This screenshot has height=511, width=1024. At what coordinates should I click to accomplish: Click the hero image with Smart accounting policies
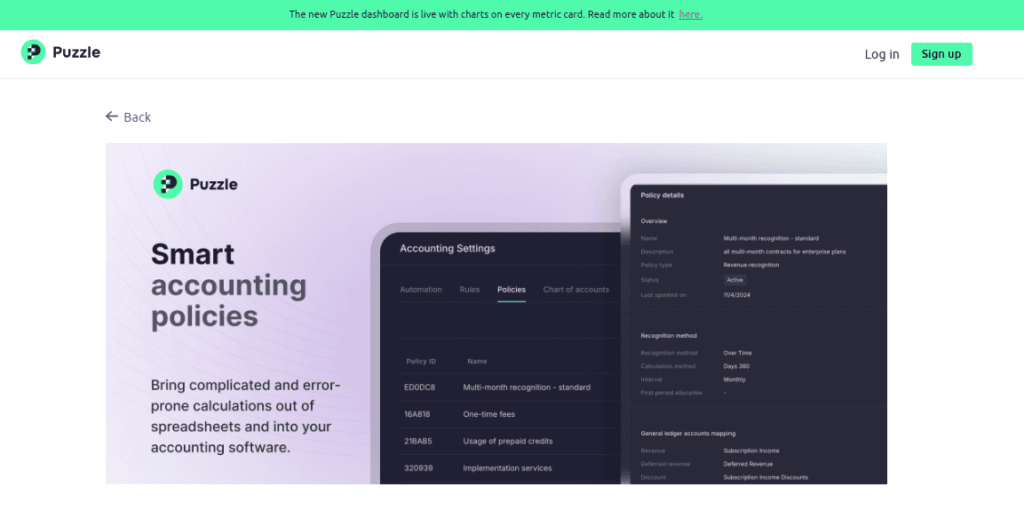point(496,314)
